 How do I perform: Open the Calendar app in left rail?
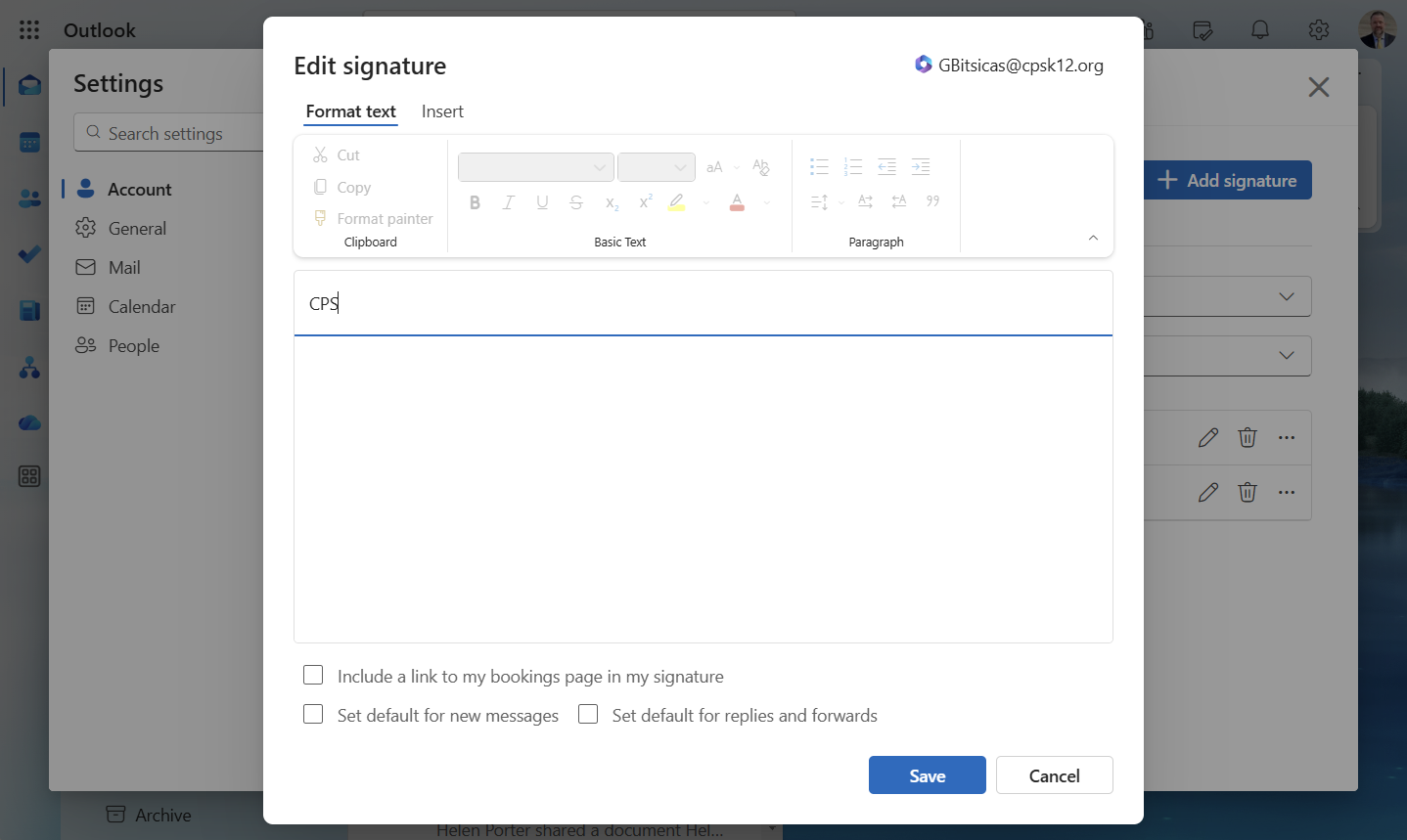pyautogui.click(x=29, y=142)
